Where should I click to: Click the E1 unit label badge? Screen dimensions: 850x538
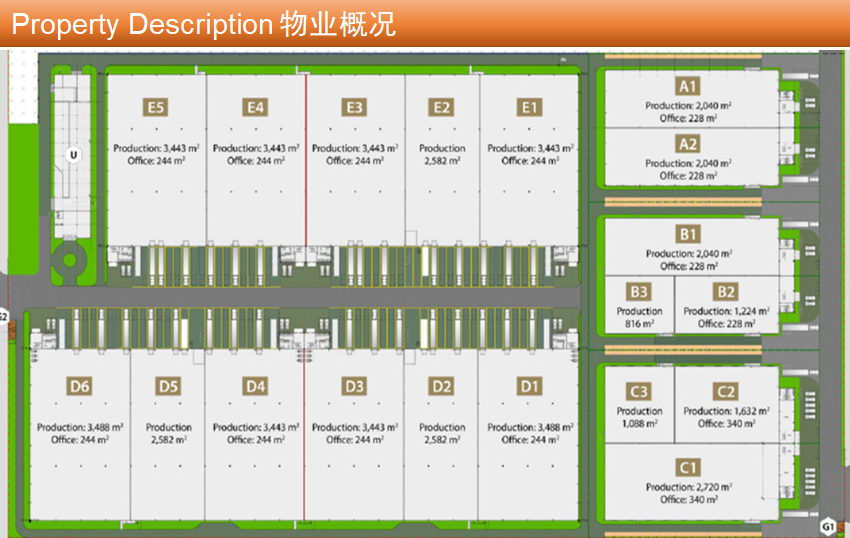click(x=529, y=108)
